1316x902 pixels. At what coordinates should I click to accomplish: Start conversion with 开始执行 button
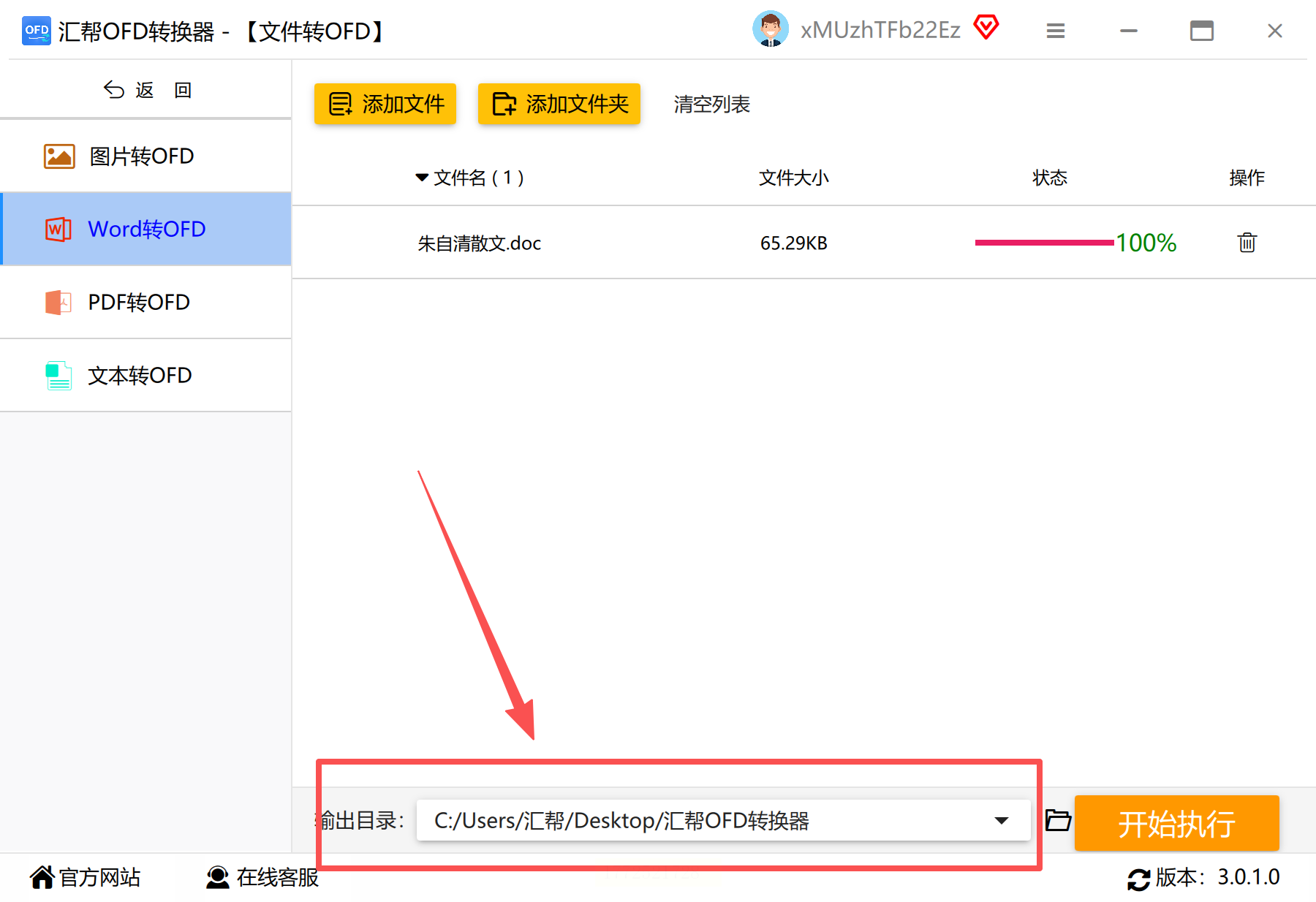pos(1177,823)
